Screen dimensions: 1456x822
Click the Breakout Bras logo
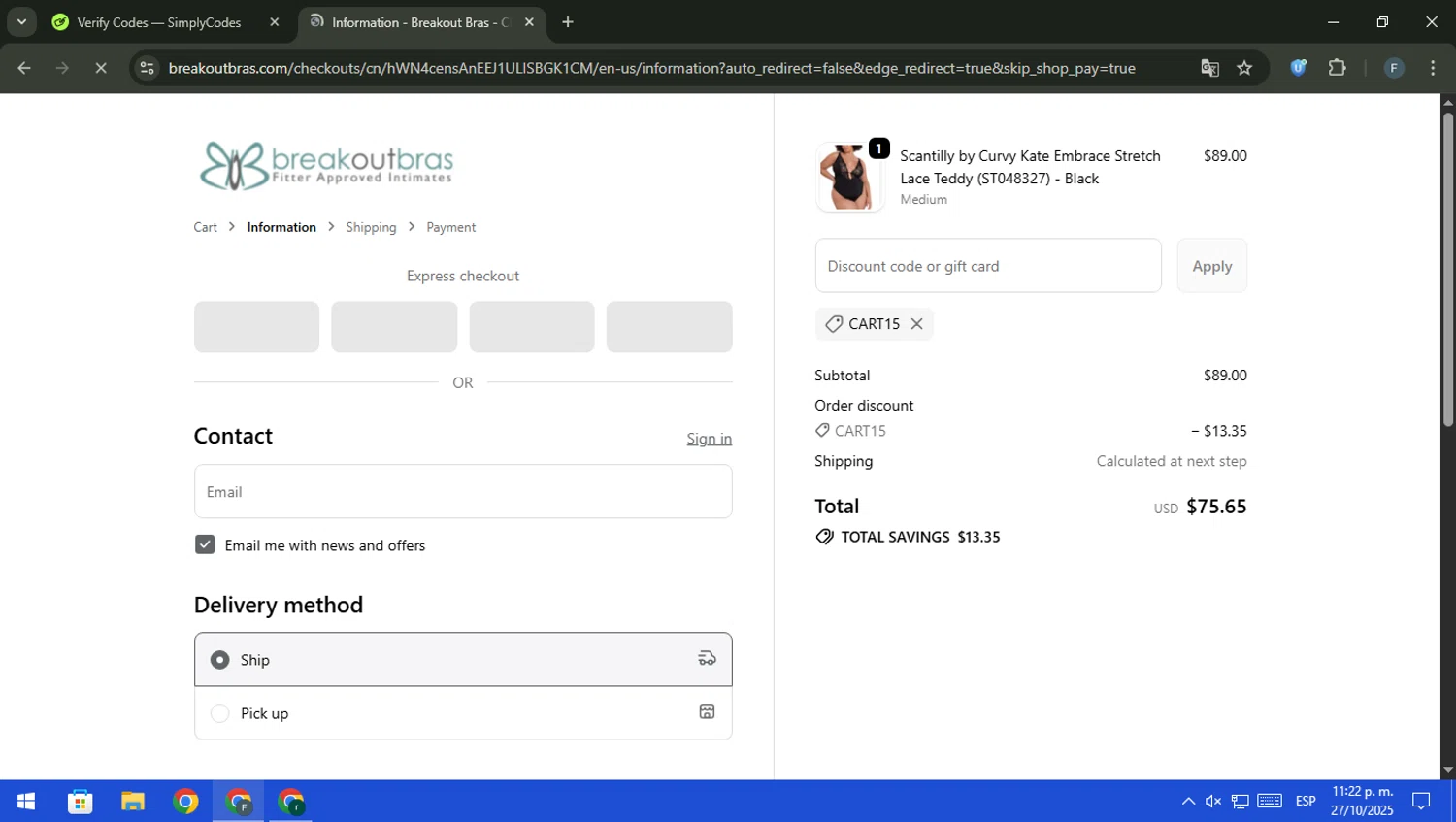326,165
